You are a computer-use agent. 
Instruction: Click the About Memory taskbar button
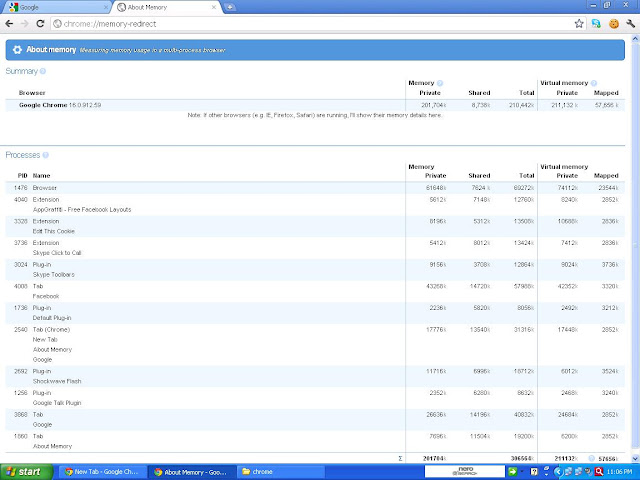(192, 472)
